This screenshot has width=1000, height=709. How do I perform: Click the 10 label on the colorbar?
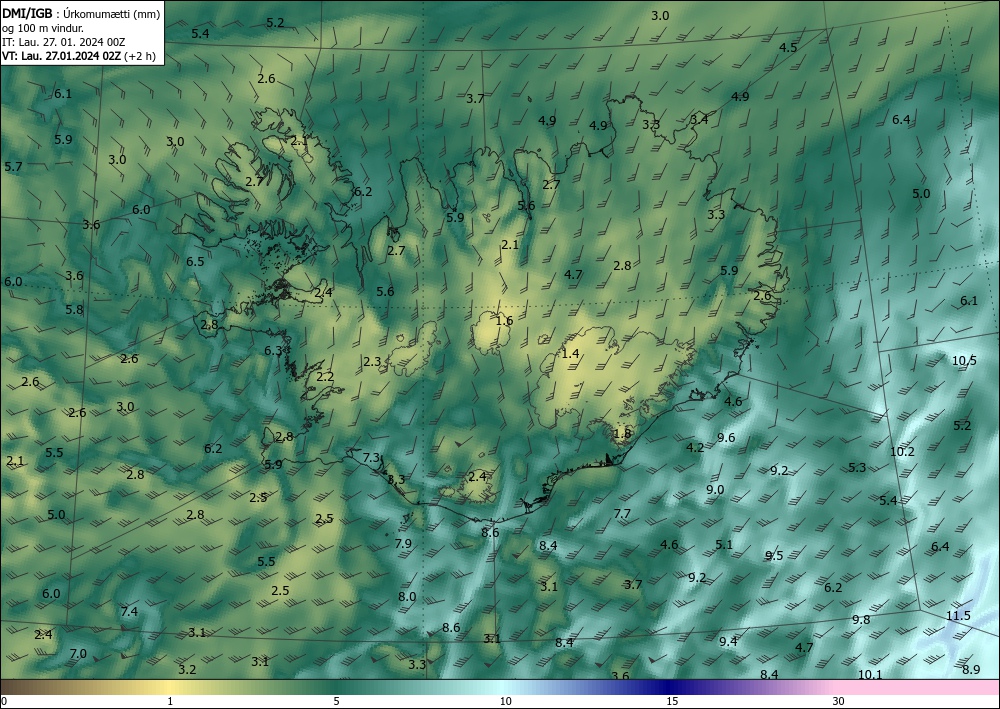click(505, 701)
